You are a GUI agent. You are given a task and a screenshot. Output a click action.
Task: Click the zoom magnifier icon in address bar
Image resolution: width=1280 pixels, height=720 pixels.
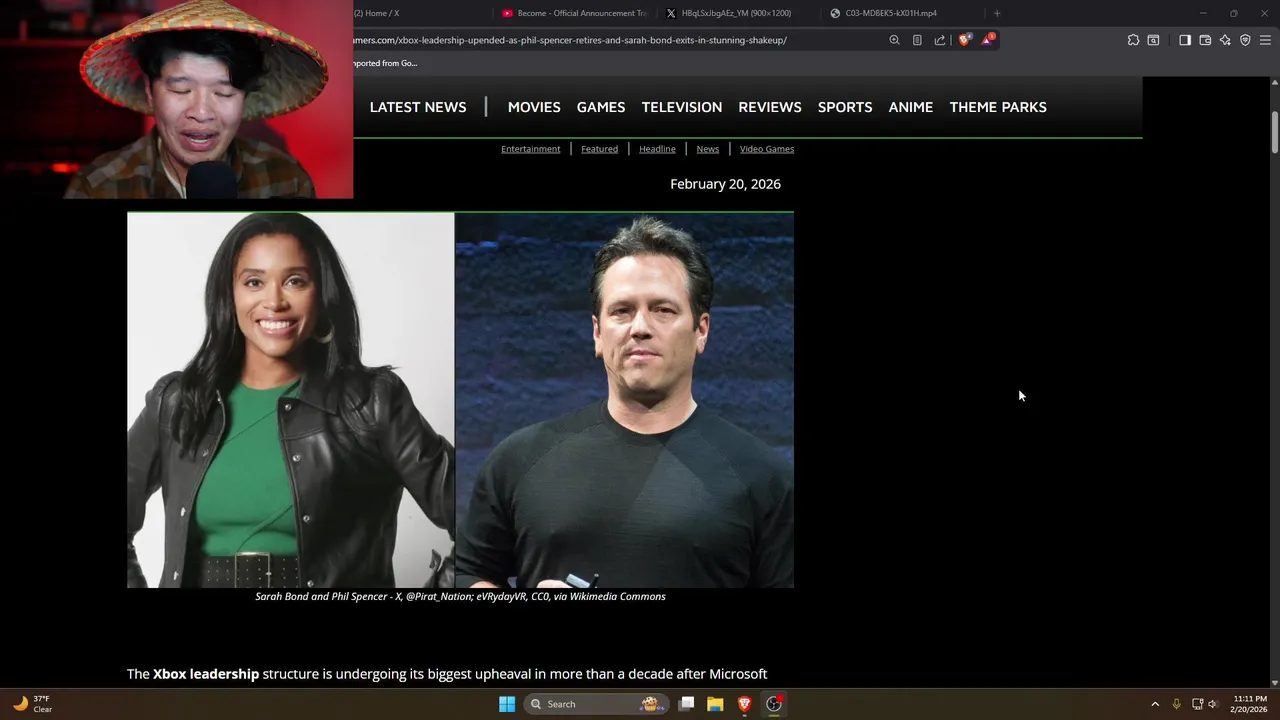click(894, 40)
